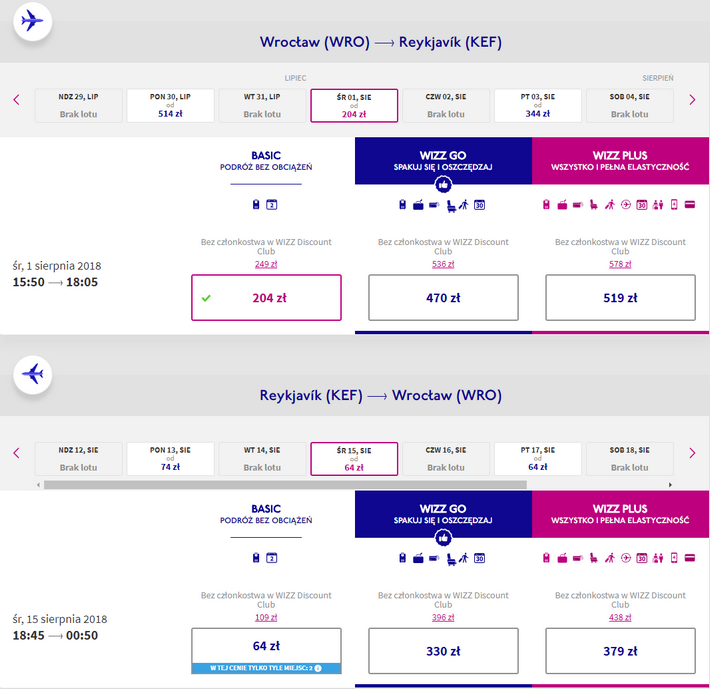
Task: Click the return flight airplane icon
Action: tap(33, 374)
